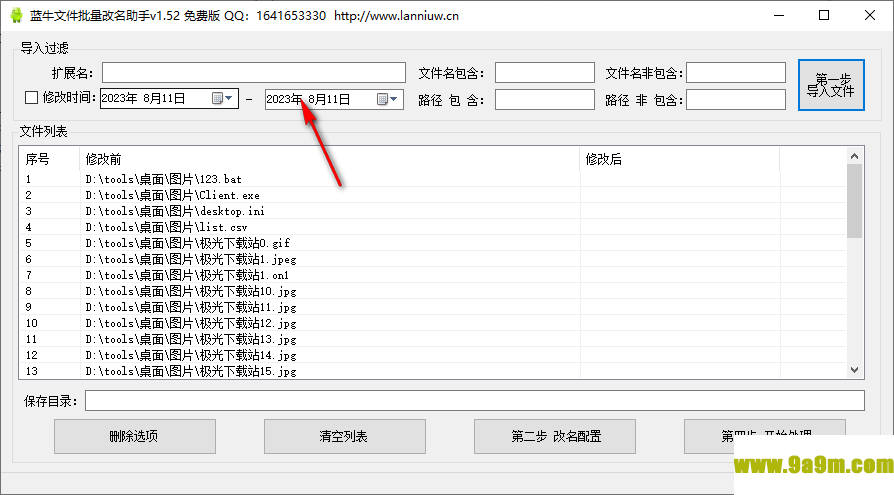This screenshot has width=894, height=495.
Task: Select the list.csv file row
Action: [432, 227]
